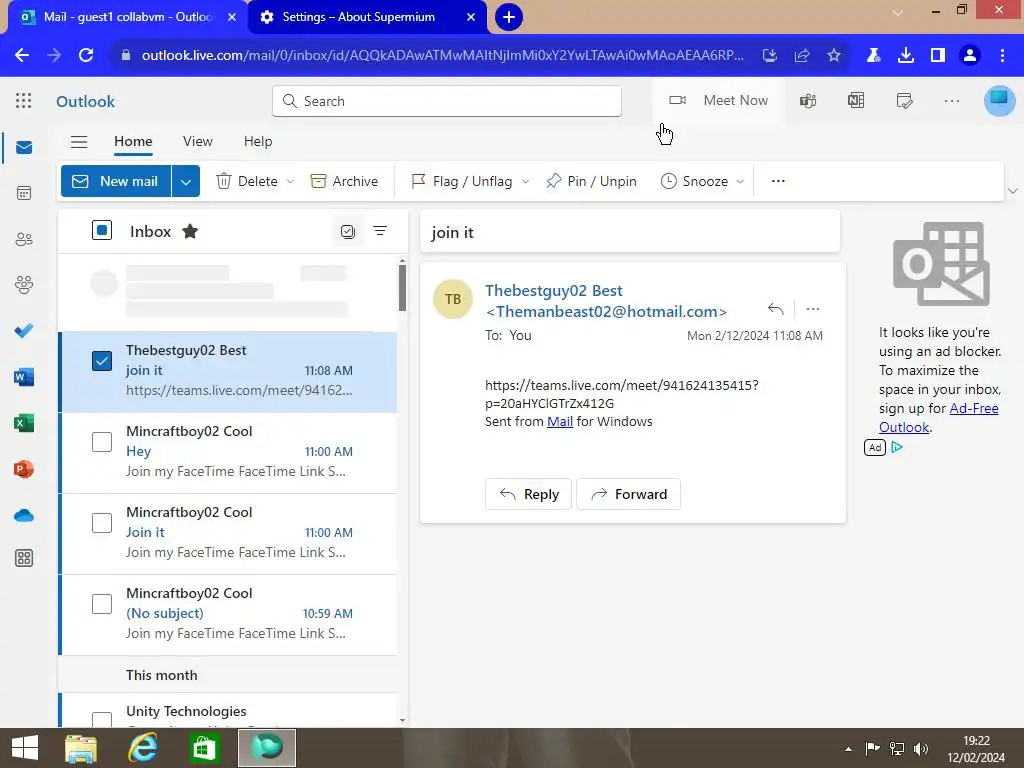Screen dimensions: 1024x768
Task: Open Mail in the left sidebar
Action: click(x=24, y=148)
